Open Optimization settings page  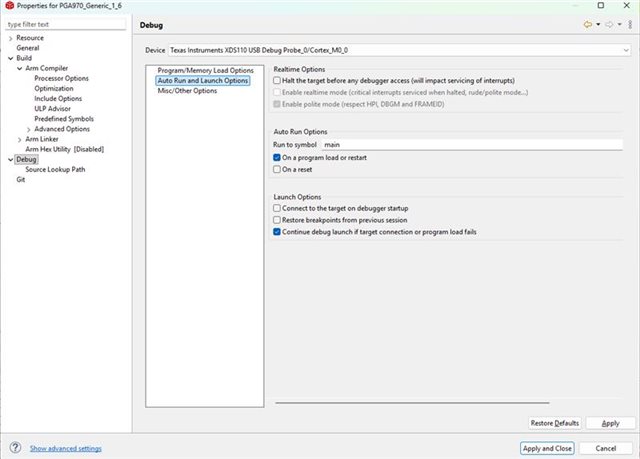click(x=54, y=88)
